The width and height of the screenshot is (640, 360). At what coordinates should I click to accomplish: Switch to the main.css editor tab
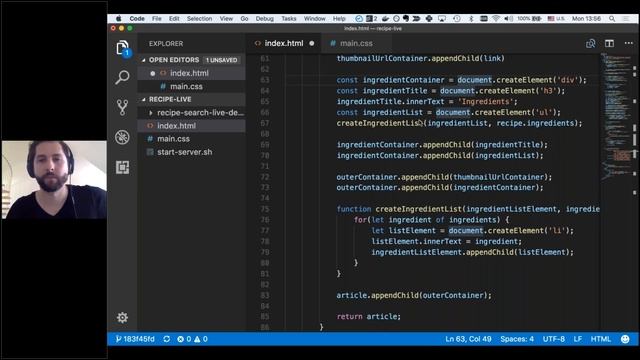pyautogui.click(x=356, y=43)
